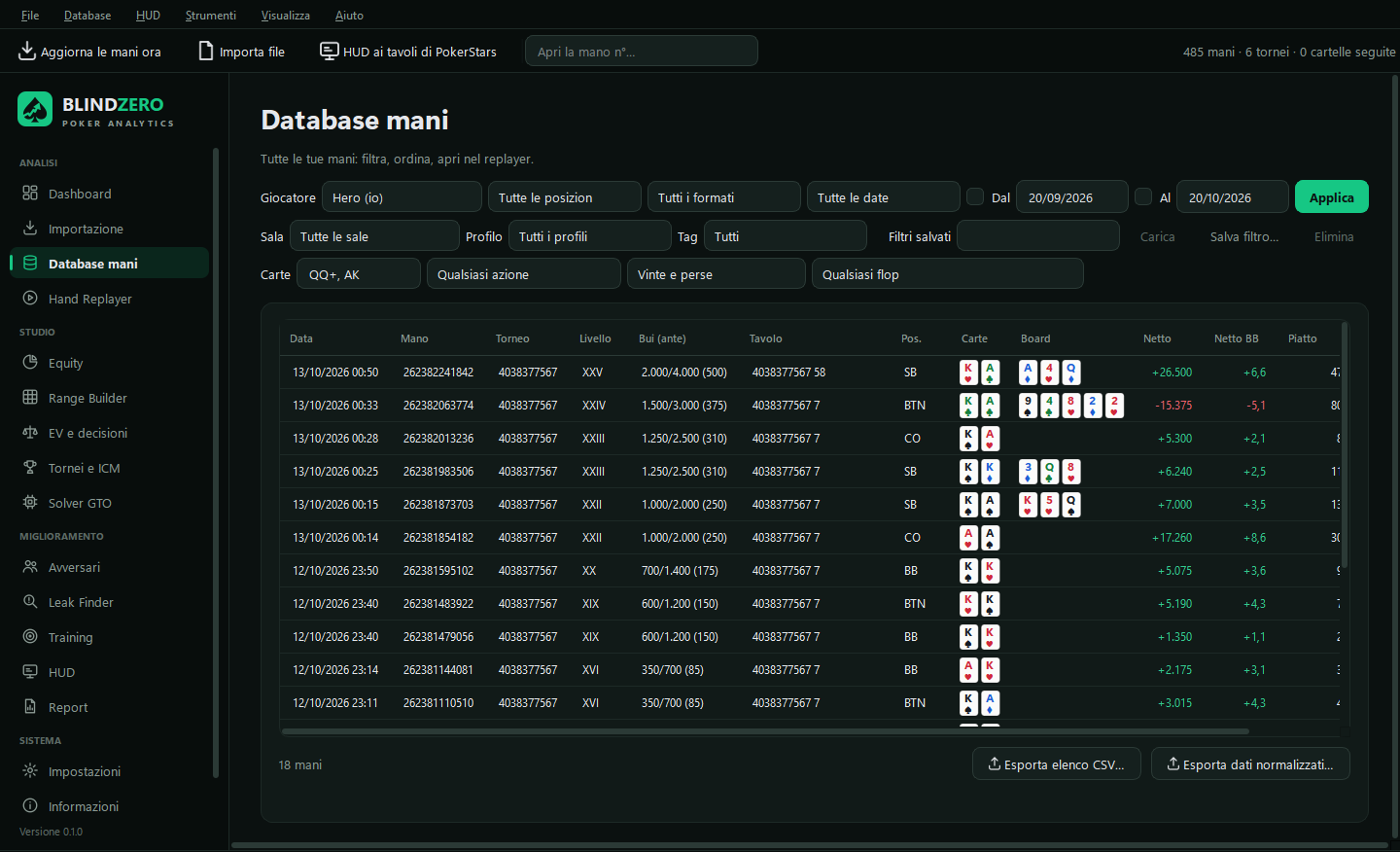The width and height of the screenshot is (1400, 852).
Task: Sort table by the Netto BB column header
Action: [1236, 338]
